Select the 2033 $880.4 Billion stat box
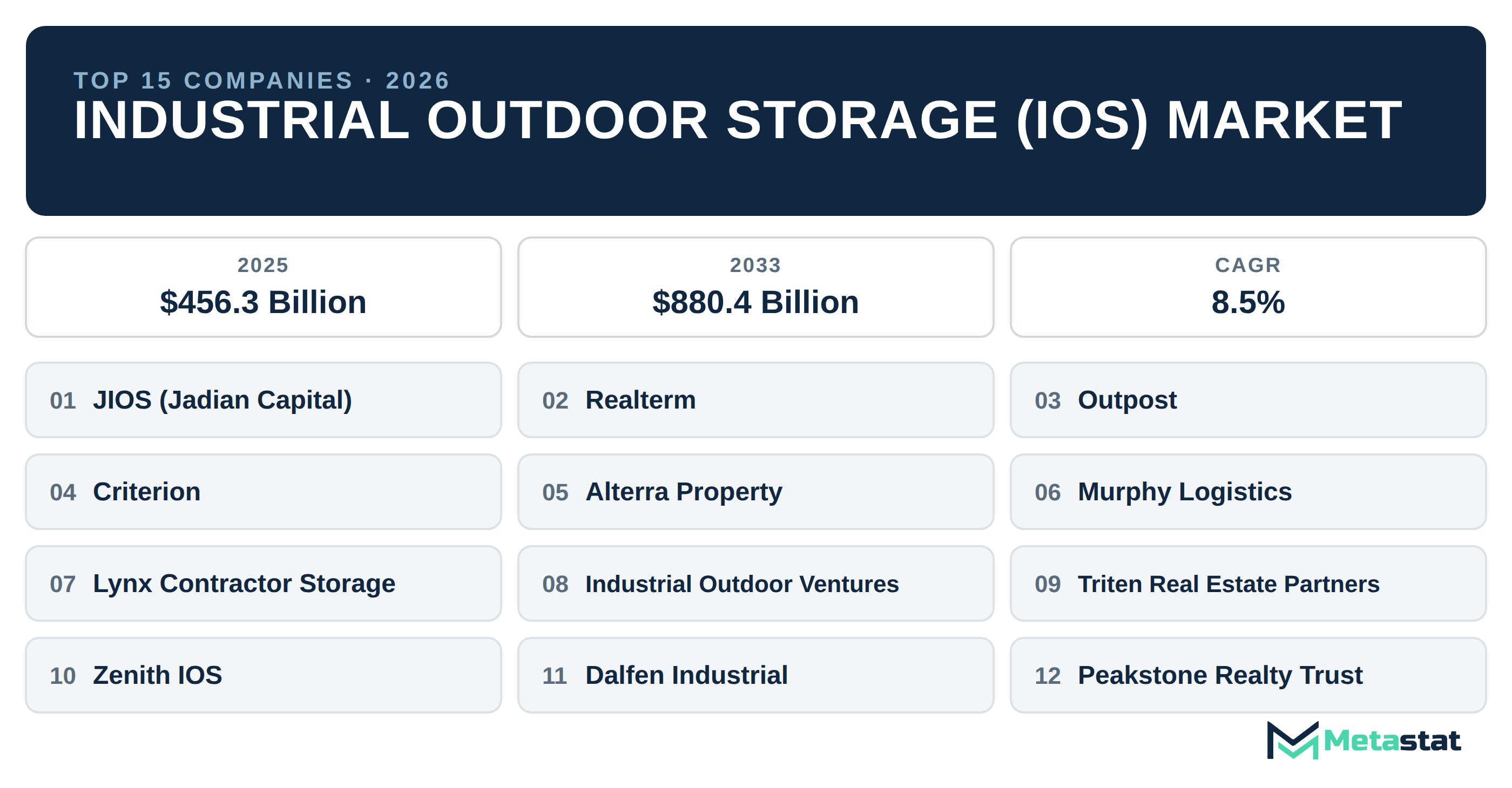The height and width of the screenshot is (788, 1512). [755, 288]
